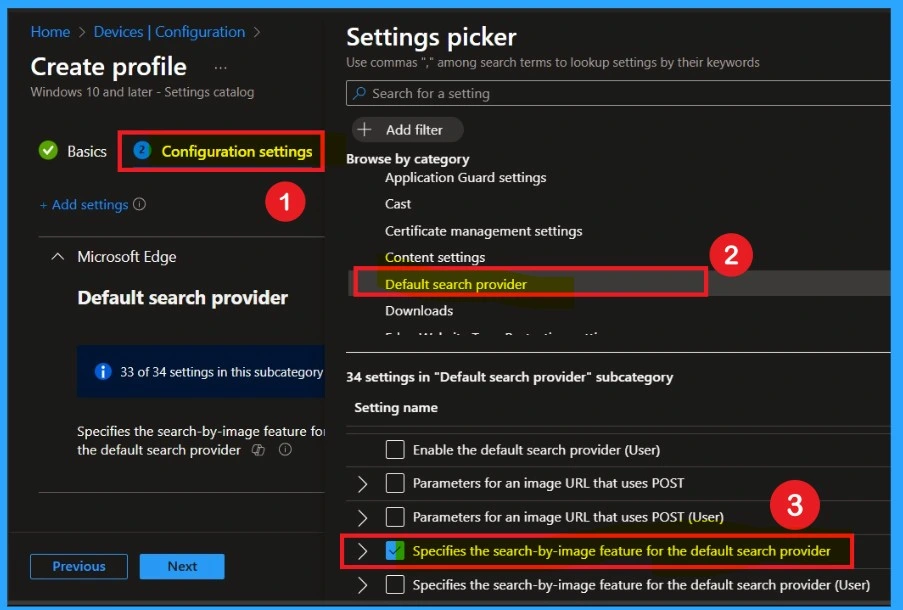Image resolution: width=903 pixels, height=610 pixels.
Task: Select the Downloads category
Action: [419, 310]
